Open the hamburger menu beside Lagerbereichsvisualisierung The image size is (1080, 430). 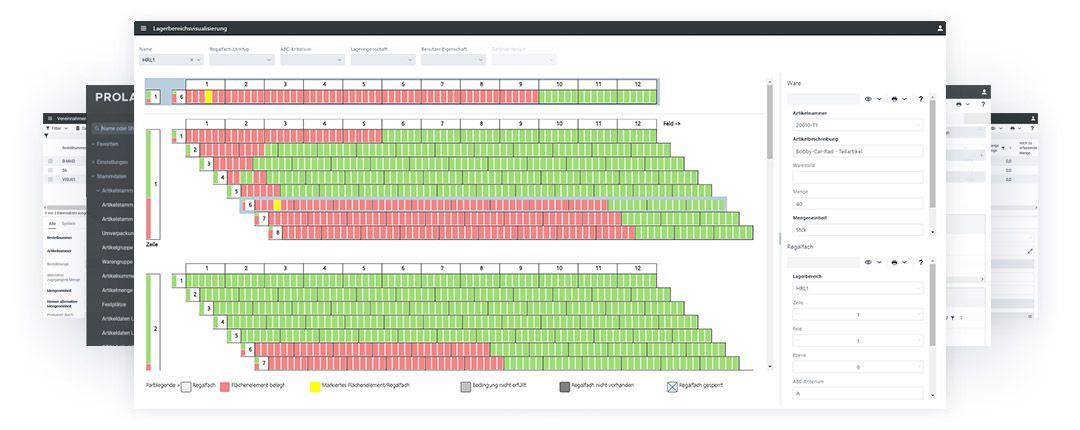click(x=143, y=28)
